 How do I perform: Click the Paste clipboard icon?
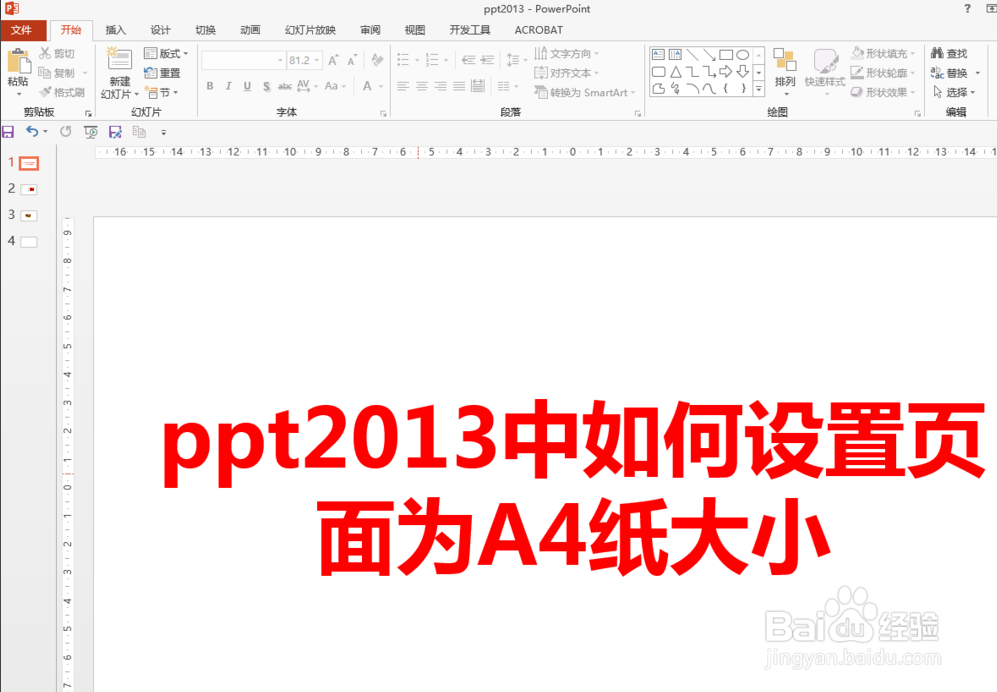click(x=18, y=62)
